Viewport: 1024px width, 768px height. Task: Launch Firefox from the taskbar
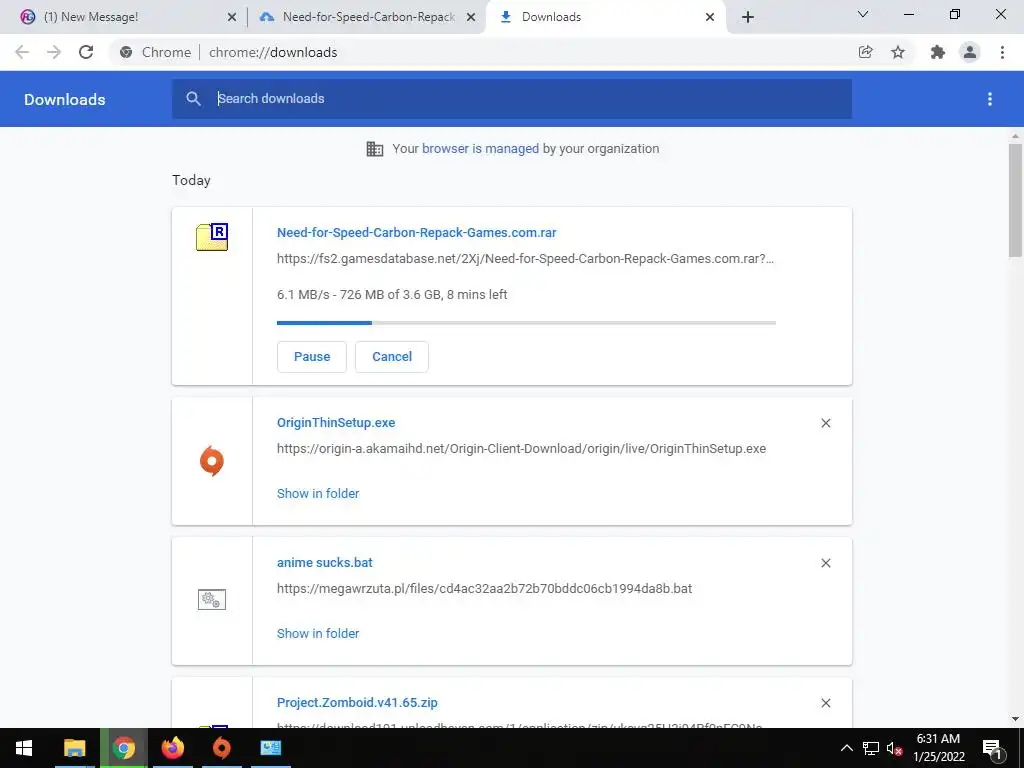(x=172, y=748)
